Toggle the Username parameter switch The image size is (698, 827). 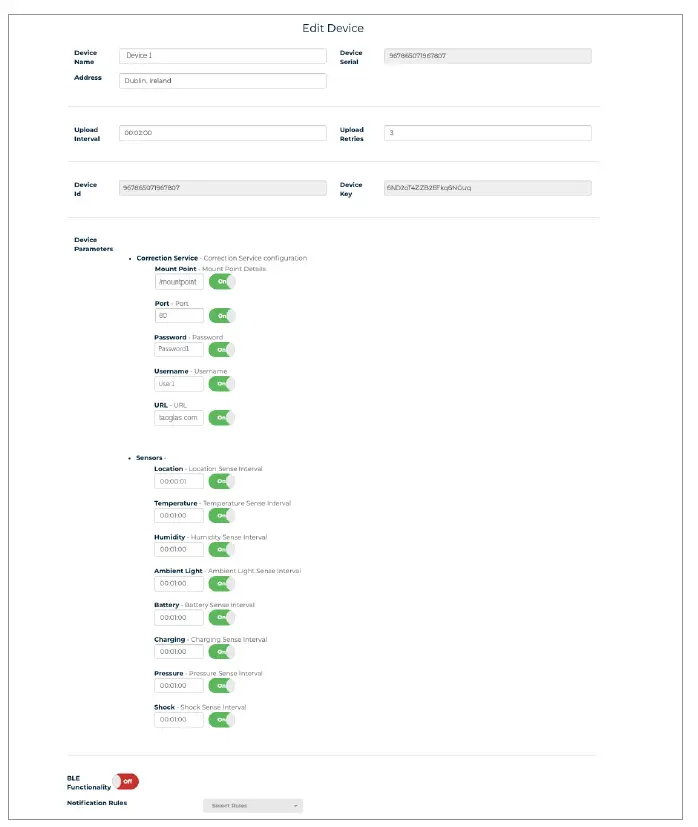(x=221, y=384)
